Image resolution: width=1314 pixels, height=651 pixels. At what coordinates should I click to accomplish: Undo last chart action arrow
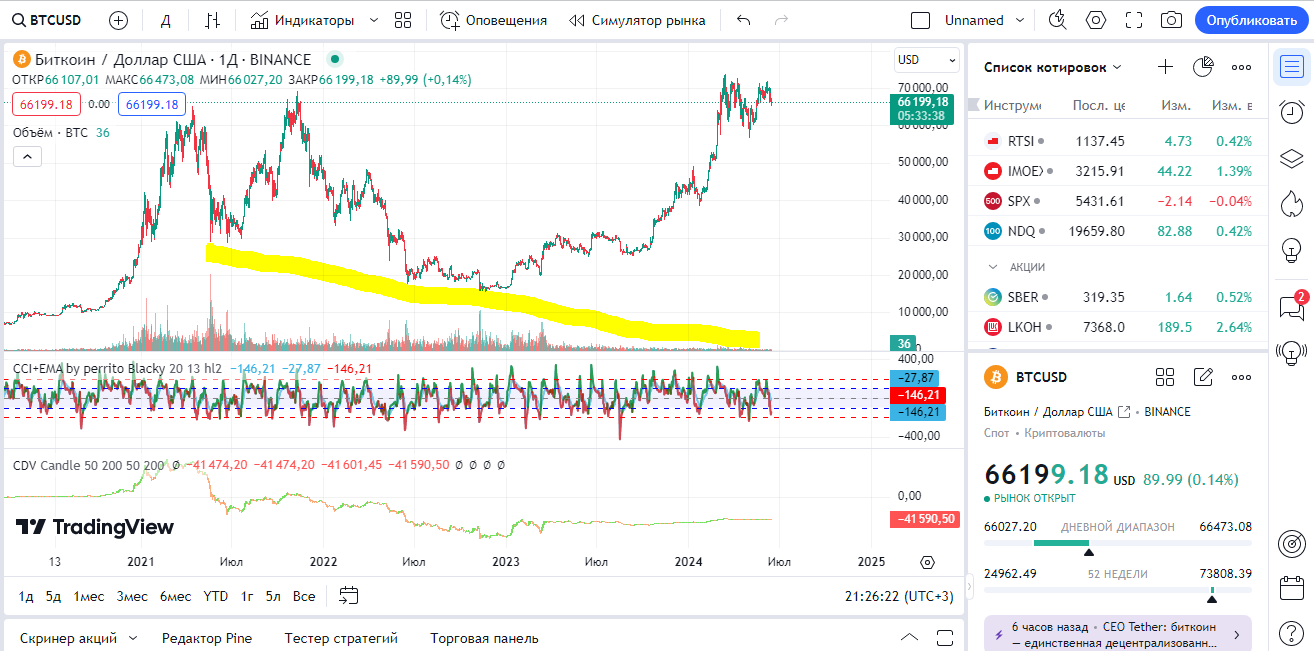(743, 20)
